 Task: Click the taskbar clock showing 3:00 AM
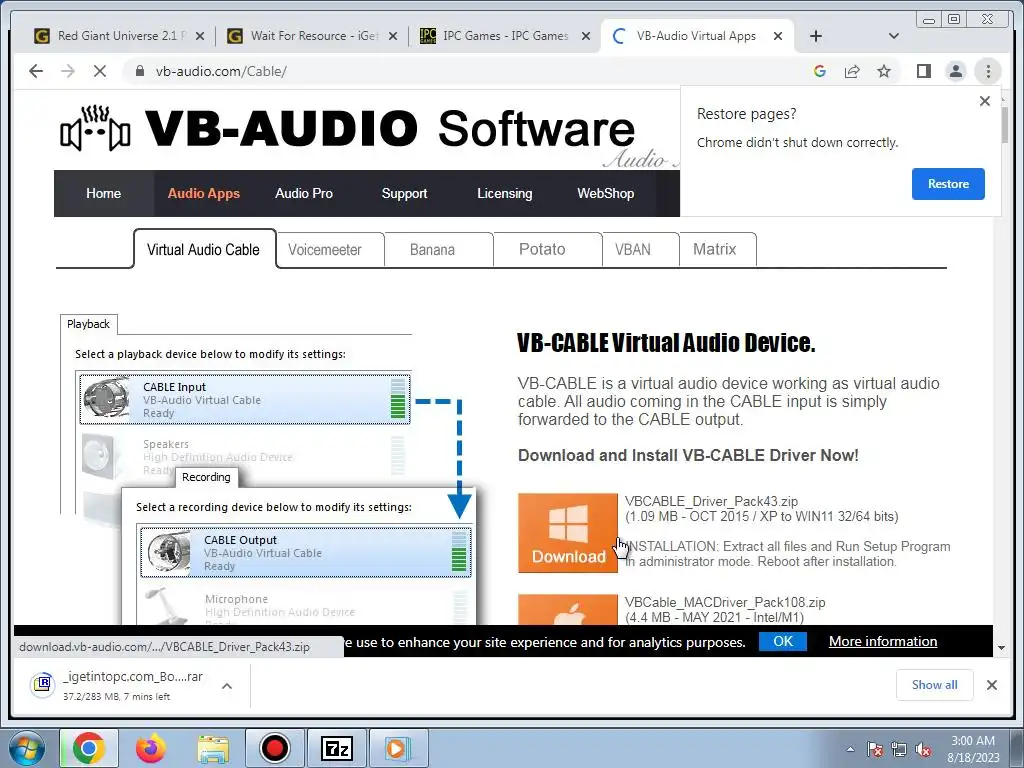973,749
